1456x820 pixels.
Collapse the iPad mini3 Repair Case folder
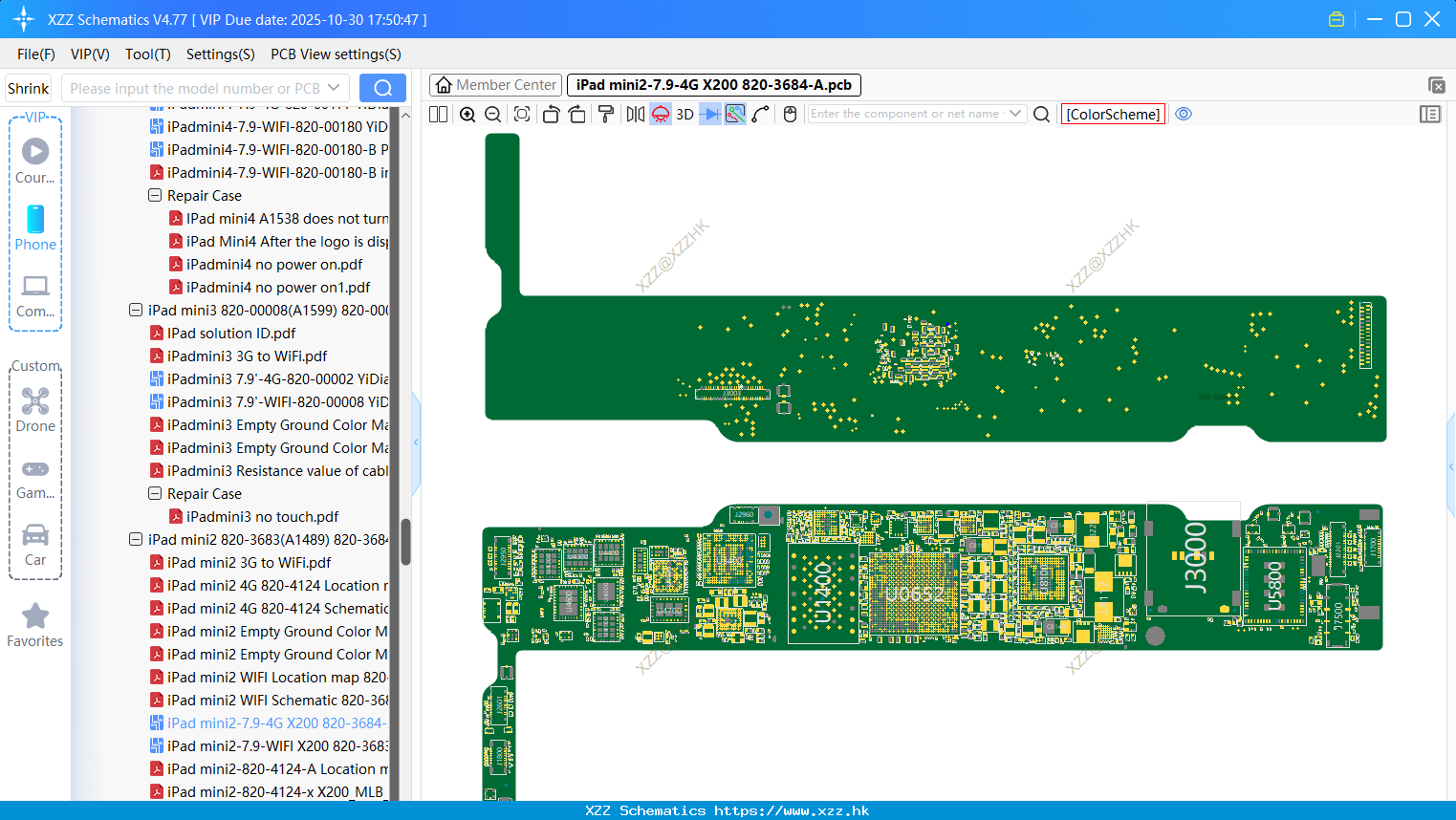(x=155, y=493)
